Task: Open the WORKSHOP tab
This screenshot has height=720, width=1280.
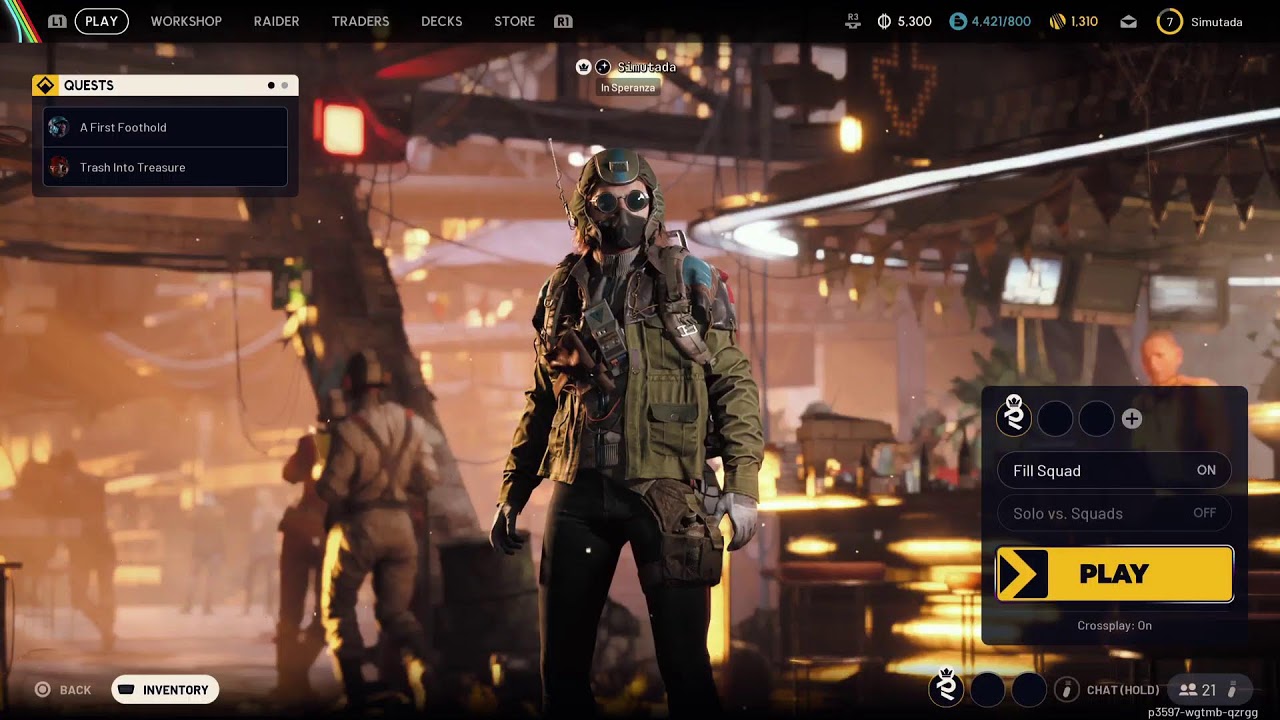Action: pyautogui.click(x=186, y=21)
